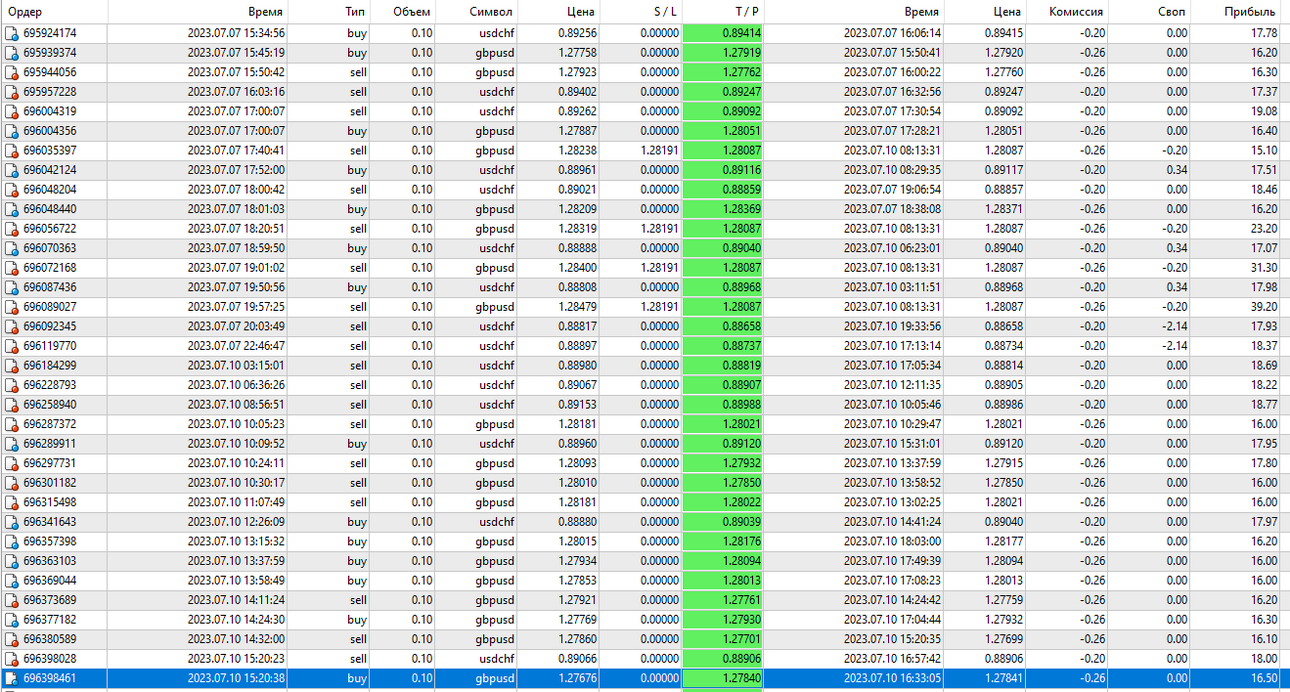Screen dimensions: 1290x692
Task: Click the order icon beside 696089027
Action: tap(12, 306)
